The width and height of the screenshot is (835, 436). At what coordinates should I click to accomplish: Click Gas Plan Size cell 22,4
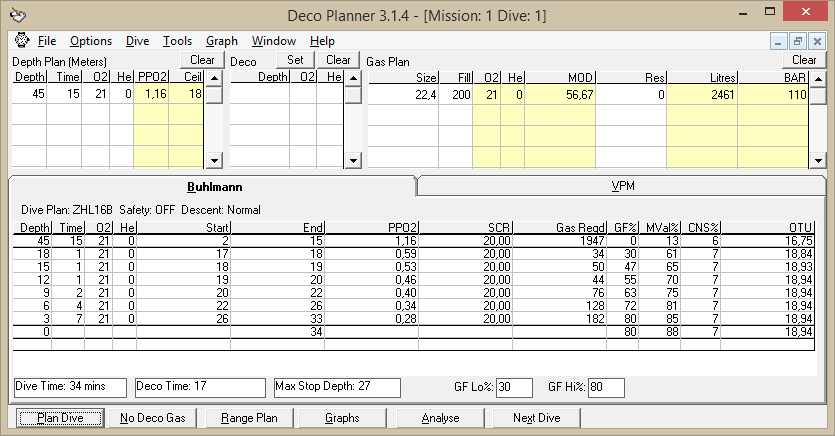404,95
